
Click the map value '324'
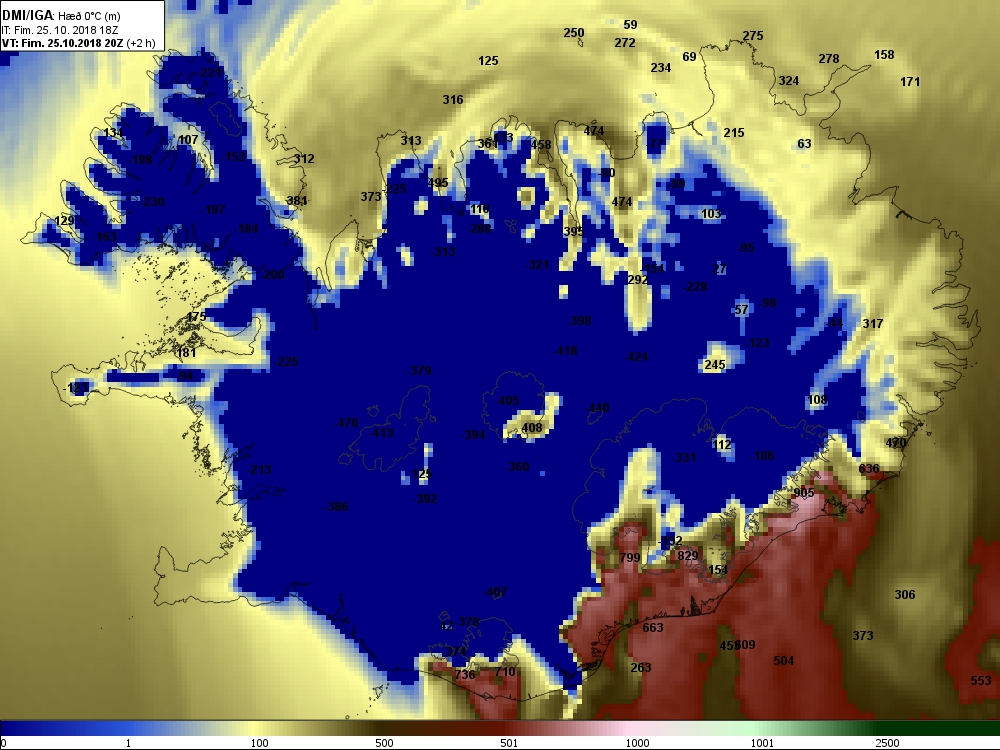(789, 81)
